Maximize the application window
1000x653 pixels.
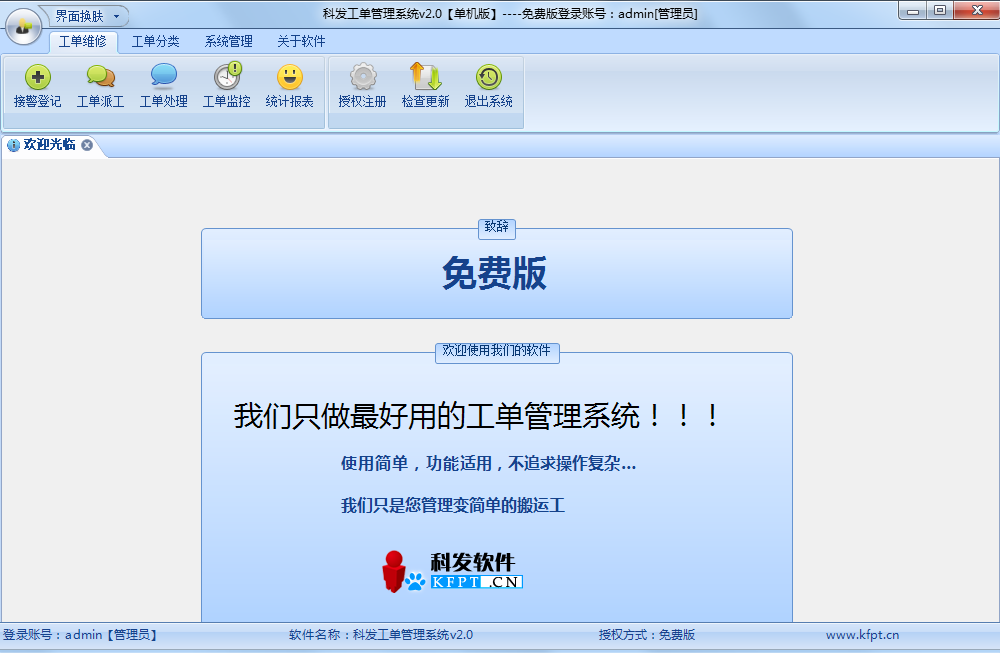click(940, 10)
